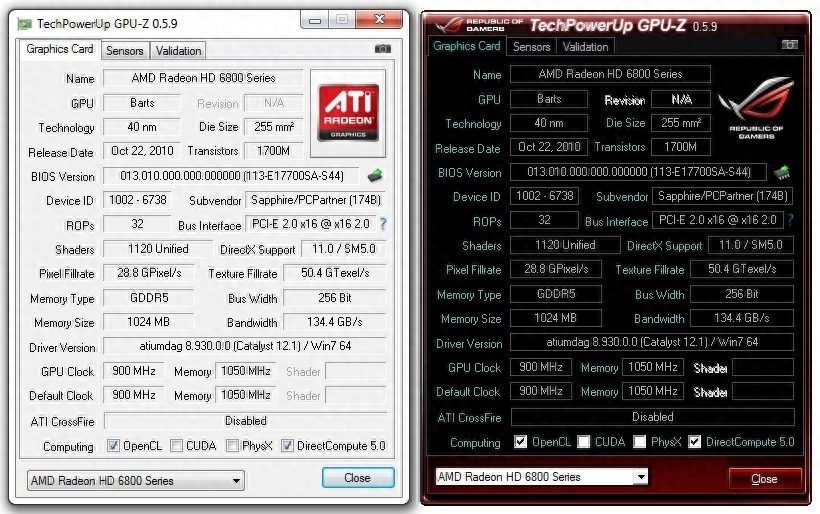
Task: Click the Revision 'N/A' value in the ROG window
Action: (x=681, y=99)
